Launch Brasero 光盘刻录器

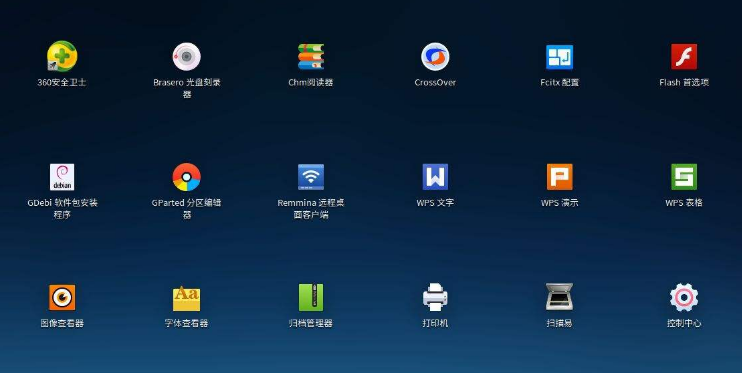(x=186, y=56)
